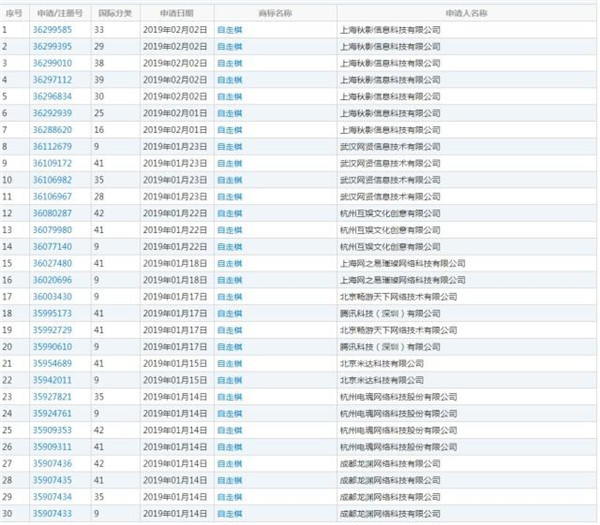
Task: Select date 2019年01月15日 in row 22
Action: (x=175, y=380)
